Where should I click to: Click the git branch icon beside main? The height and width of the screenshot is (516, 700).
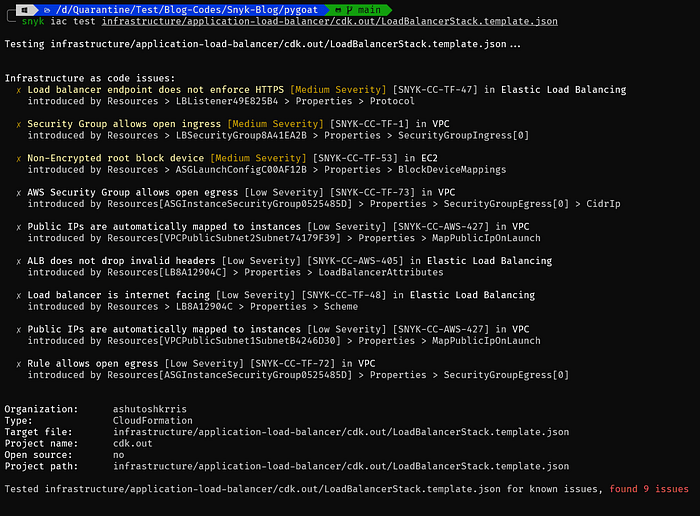point(349,10)
